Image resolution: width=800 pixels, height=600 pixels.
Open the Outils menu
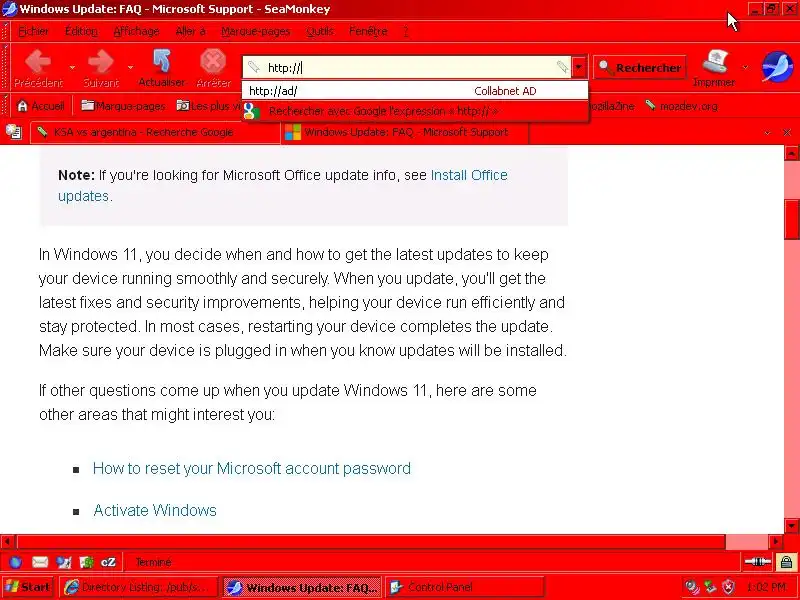(x=319, y=31)
